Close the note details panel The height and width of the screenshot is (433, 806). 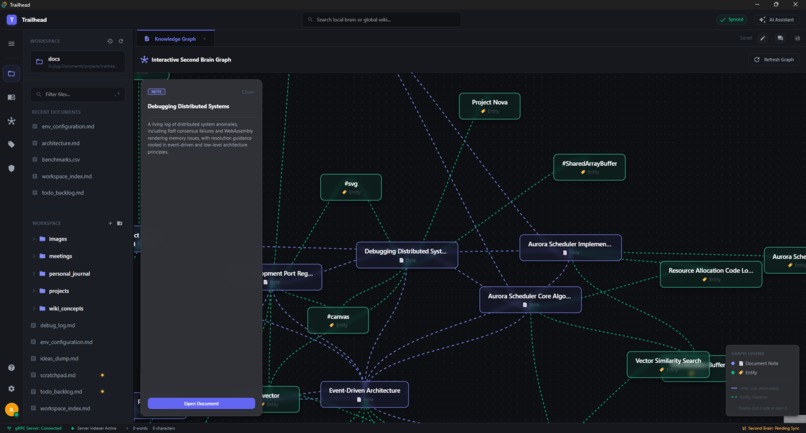click(x=248, y=92)
